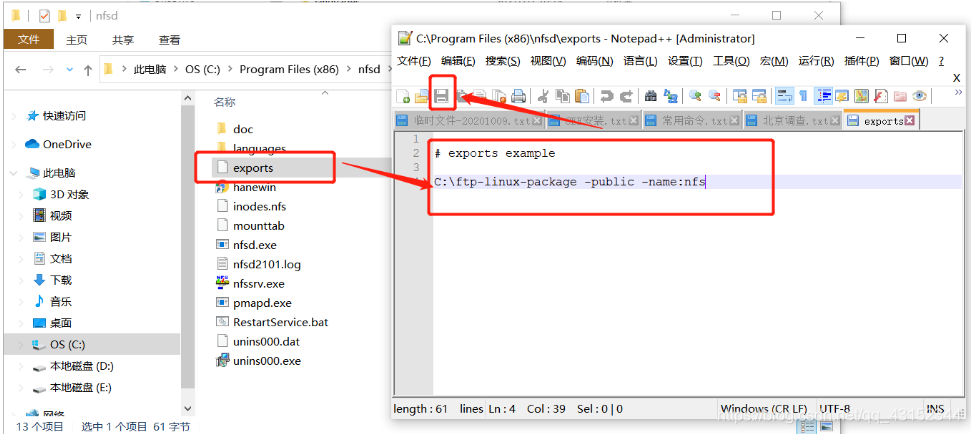971x434 pixels.
Task: Toggle synchronize vertical scrolling icon
Action: pyautogui.click(x=739, y=96)
